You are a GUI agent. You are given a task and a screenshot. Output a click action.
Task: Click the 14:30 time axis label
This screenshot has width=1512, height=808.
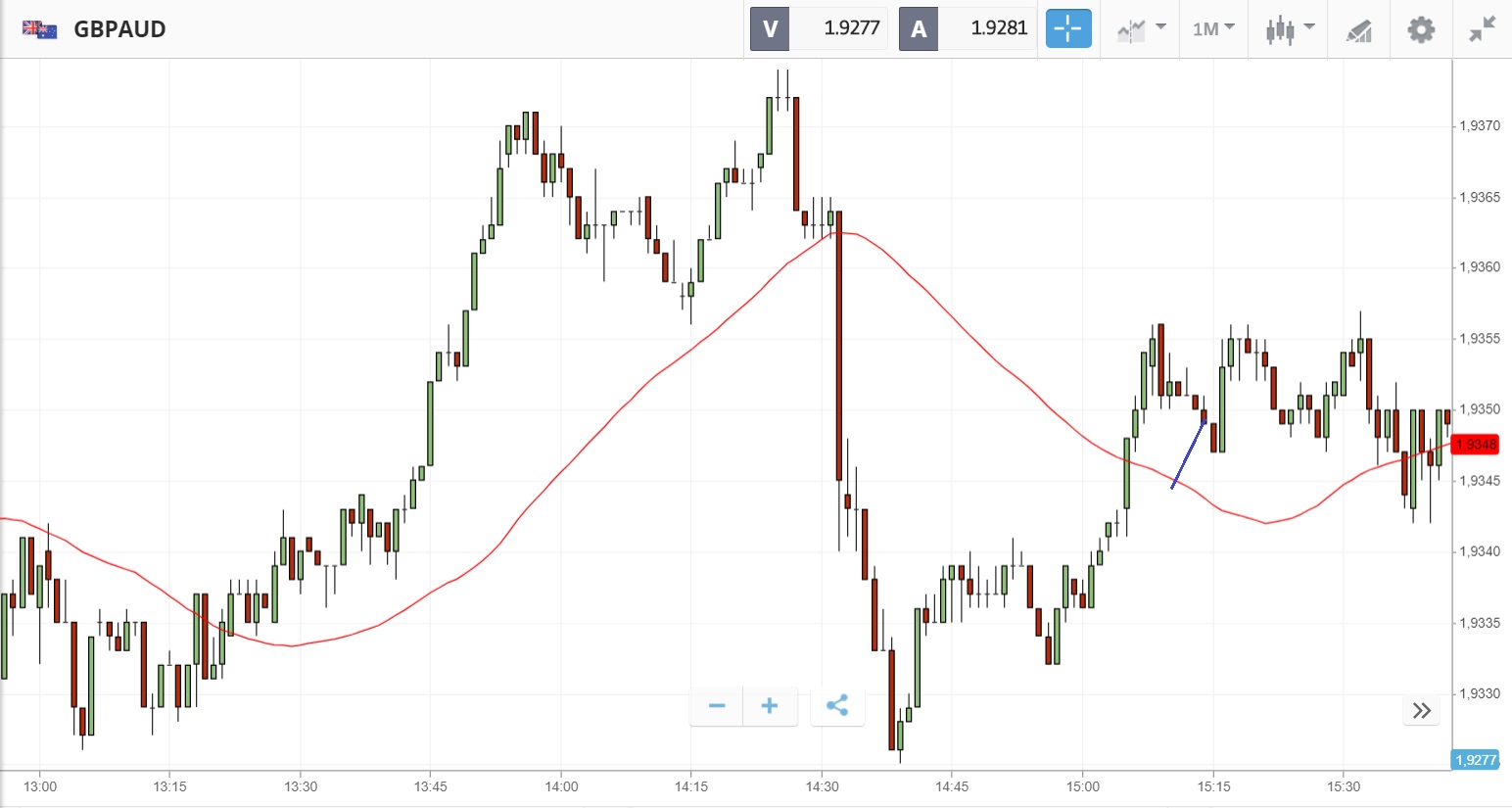click(822, 786)
